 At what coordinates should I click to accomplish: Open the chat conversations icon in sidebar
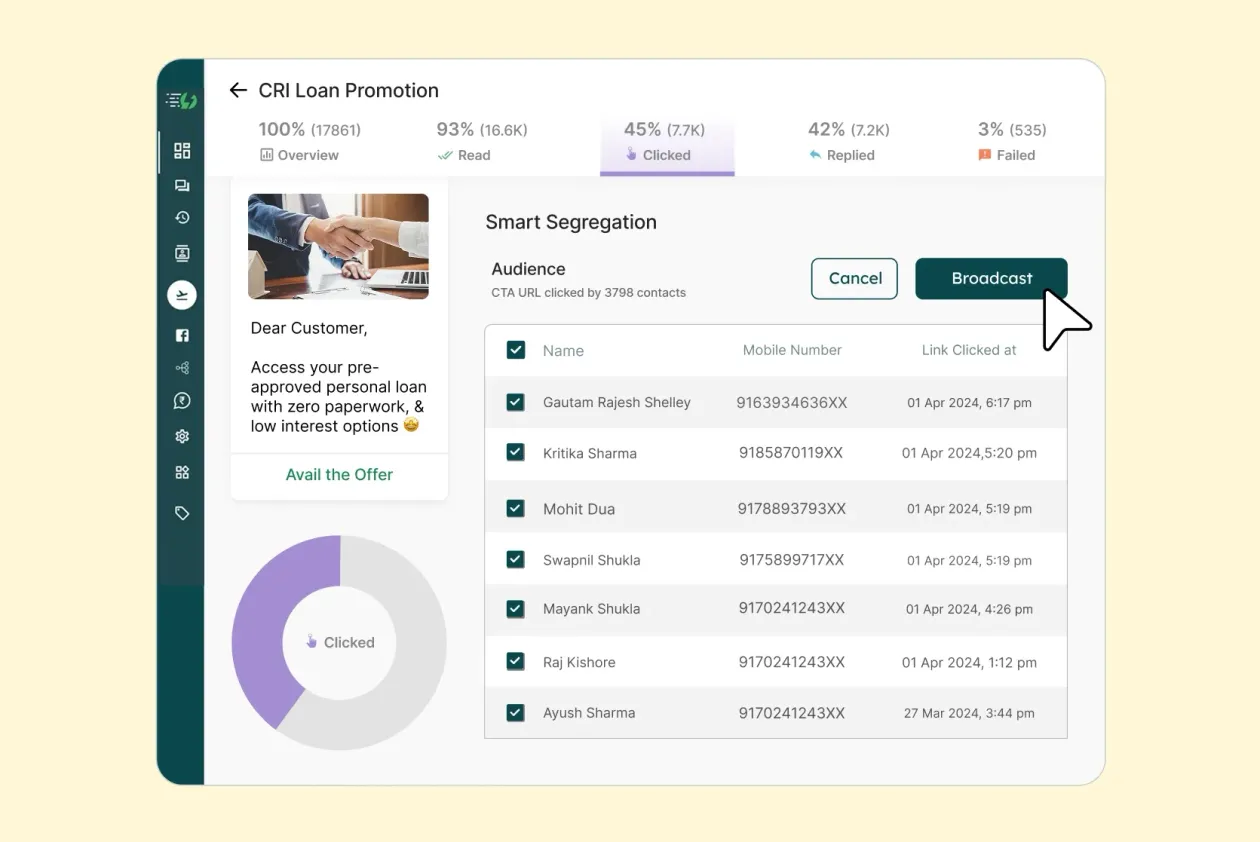coord(182,184)
